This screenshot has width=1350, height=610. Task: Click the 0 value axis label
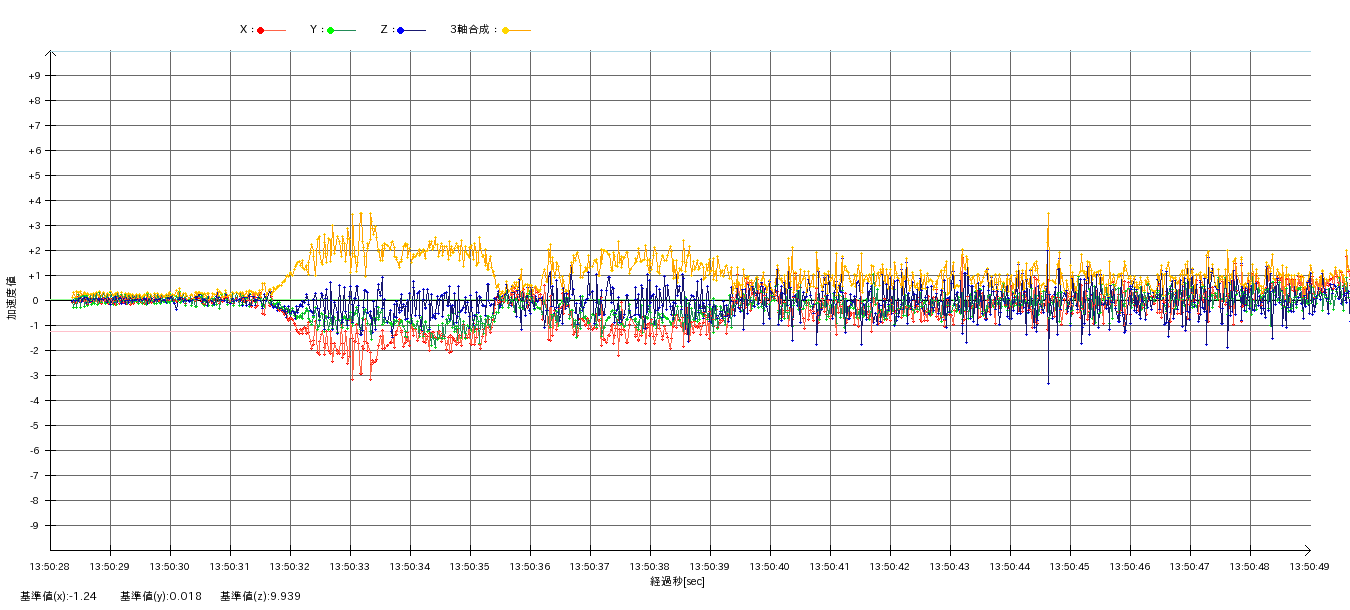click(37, 301)
